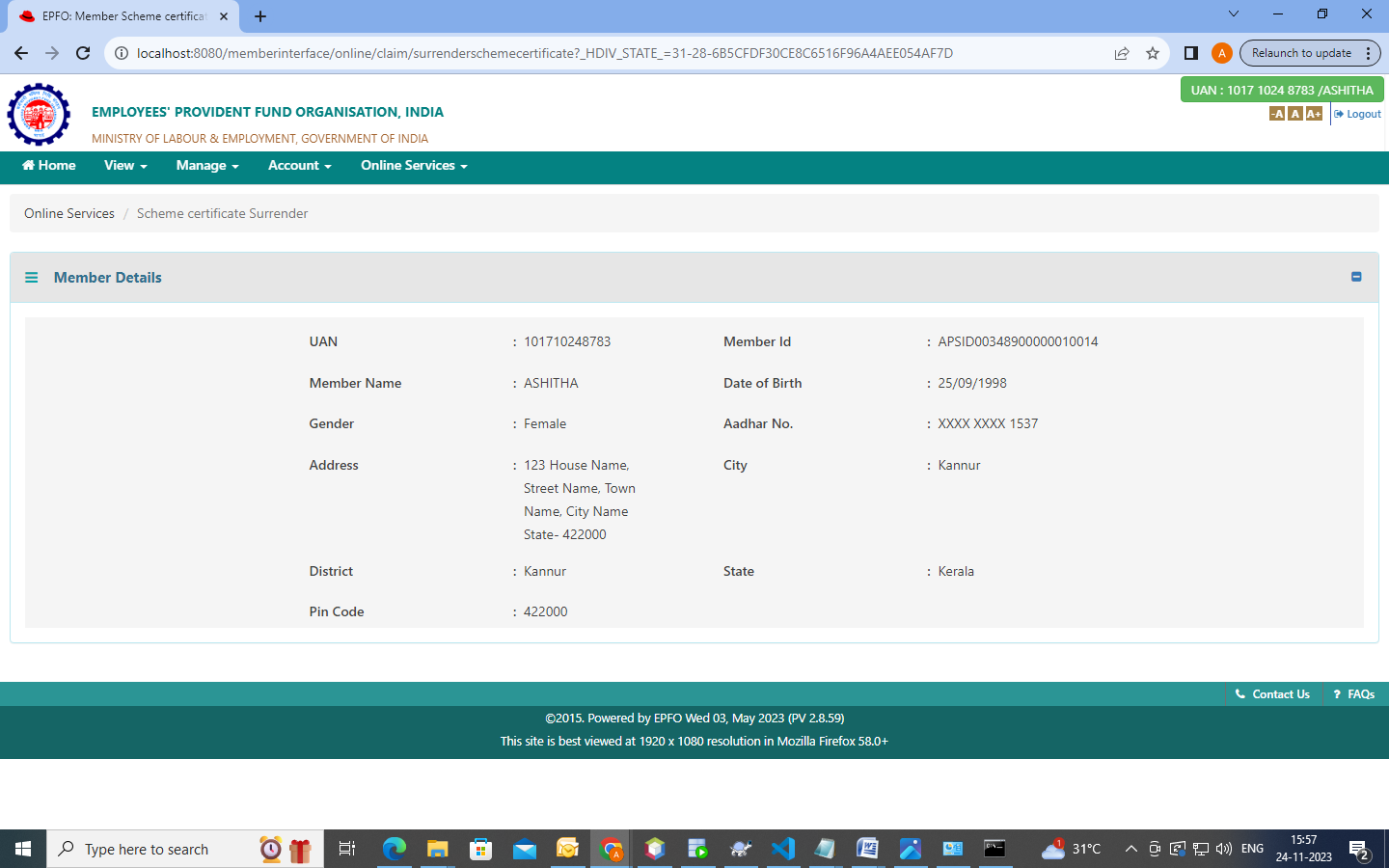Open Task View on the taskbar
The height and width of the screenshot is (868, 1389).
[347, 849]
